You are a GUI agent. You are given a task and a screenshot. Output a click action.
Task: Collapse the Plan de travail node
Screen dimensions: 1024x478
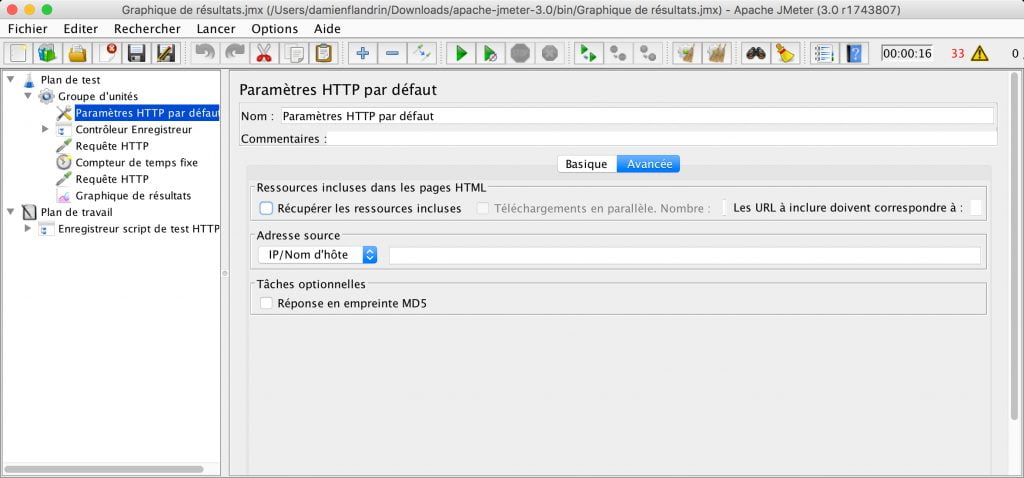pos(10,212)
